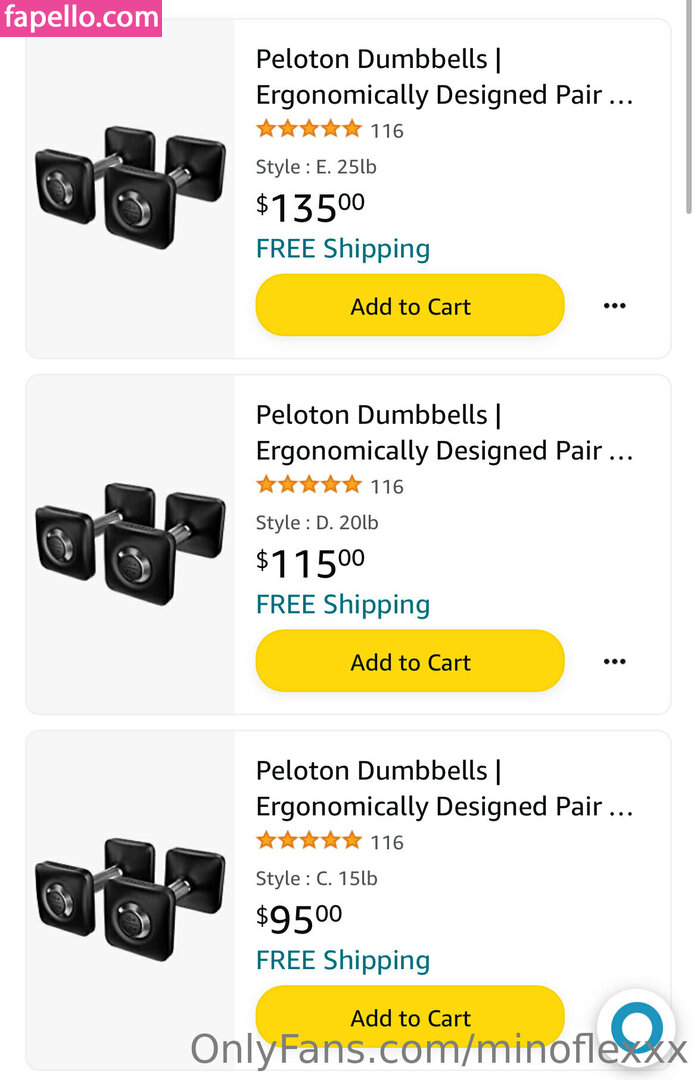This screenshot has width=697, height=1080.
Task: Open the 15lb Peloton Dumbbells product image
Action: (130, 899)
